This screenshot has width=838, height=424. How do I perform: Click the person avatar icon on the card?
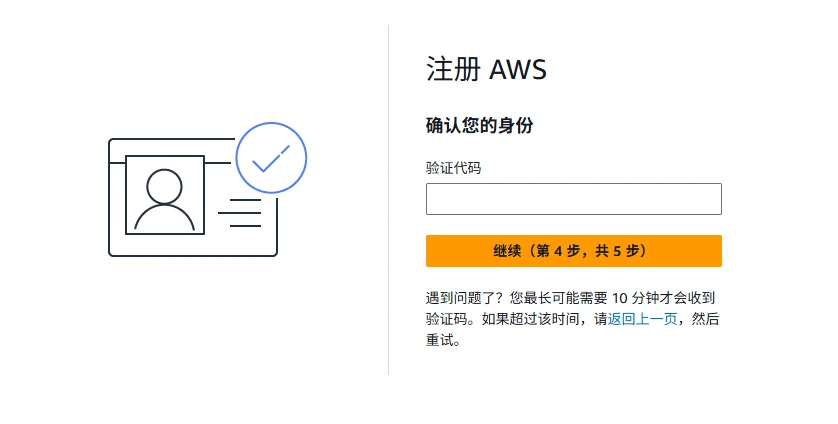(165, 197)
